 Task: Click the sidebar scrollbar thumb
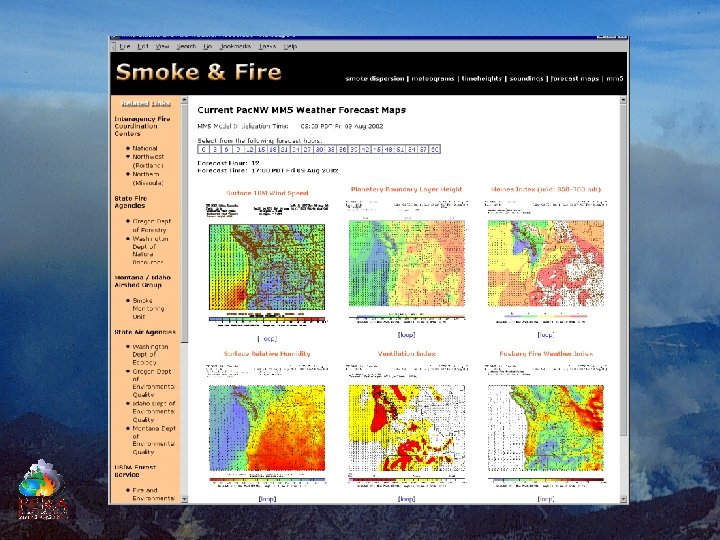[185, 223]
